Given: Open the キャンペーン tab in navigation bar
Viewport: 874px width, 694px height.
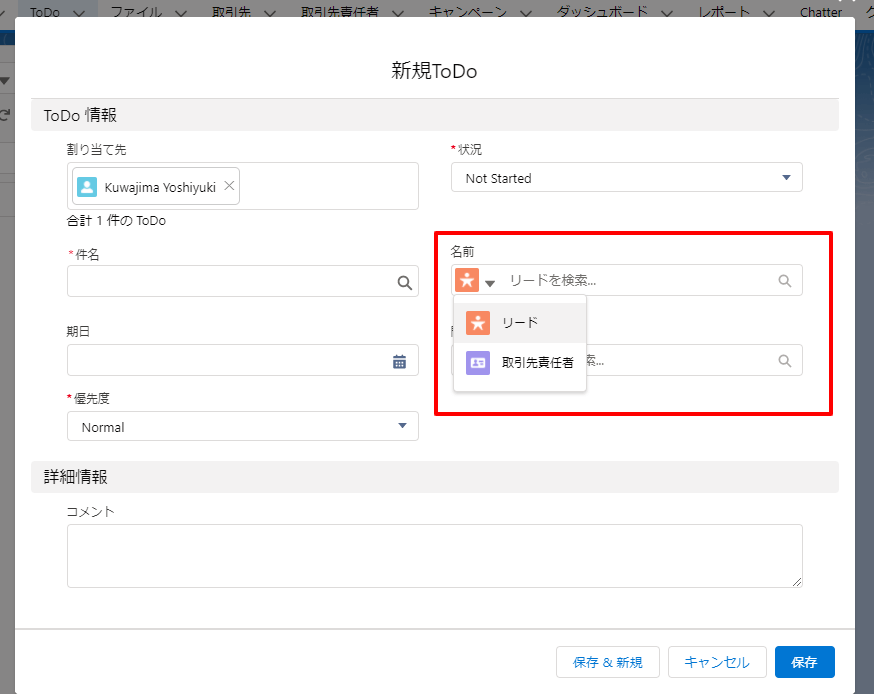Looking at the screenshot, I should click(x=468, y=12).
